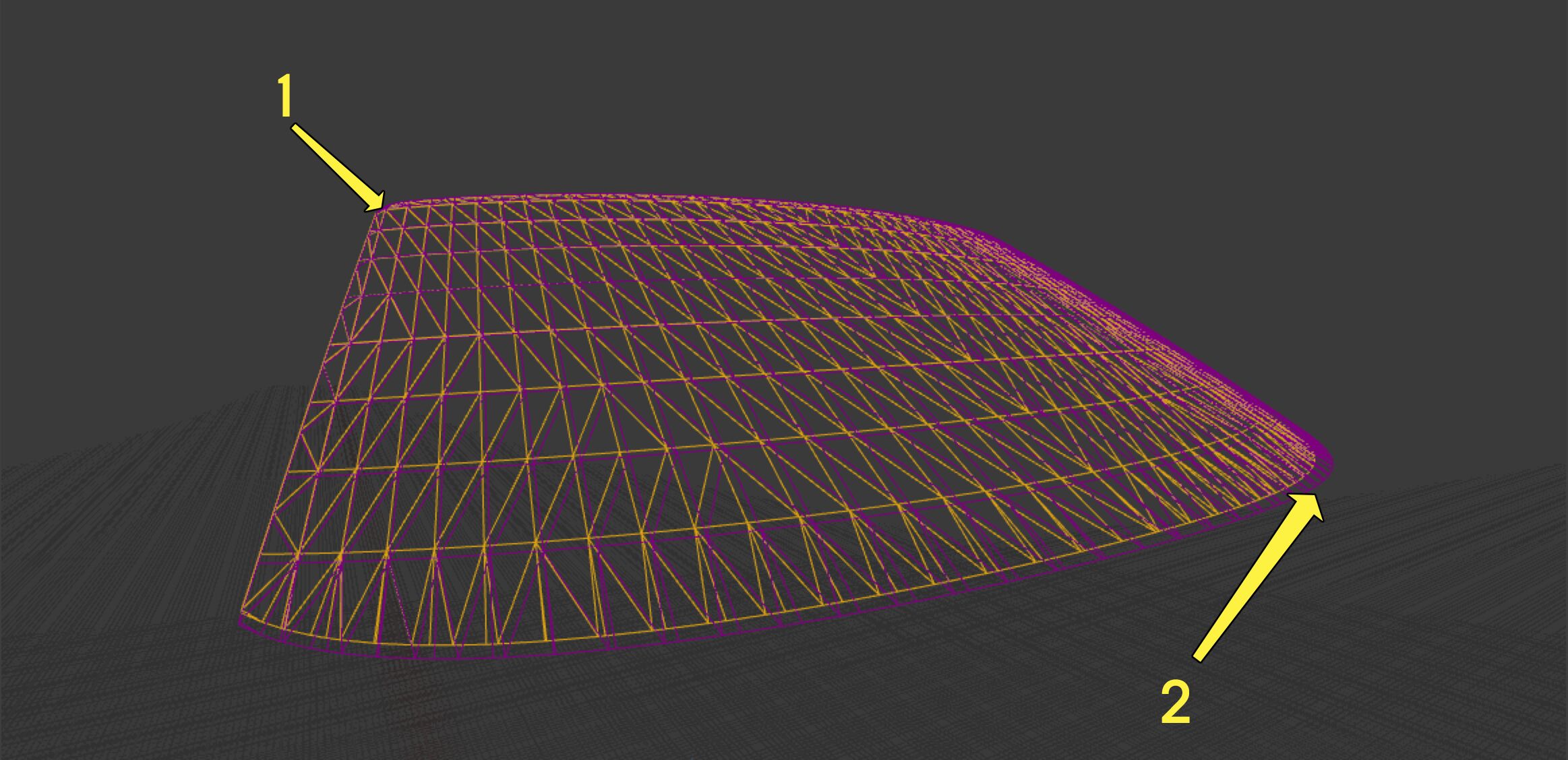The height and width of the screenshot is (760, 1568).
Task: Click the mesh's top edge at its midpoint
Action: pos(674,195)
